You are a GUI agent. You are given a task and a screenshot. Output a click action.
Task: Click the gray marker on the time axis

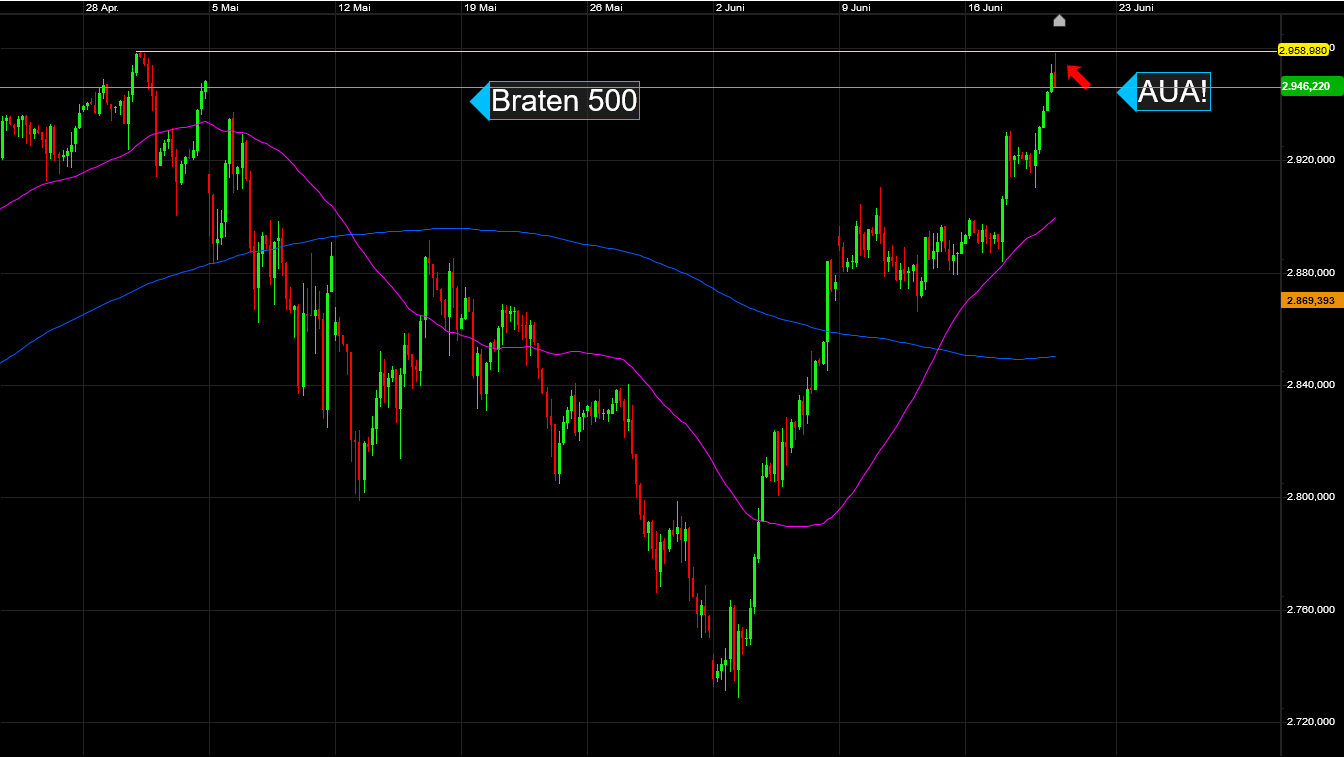click(x=1060, y=21)
